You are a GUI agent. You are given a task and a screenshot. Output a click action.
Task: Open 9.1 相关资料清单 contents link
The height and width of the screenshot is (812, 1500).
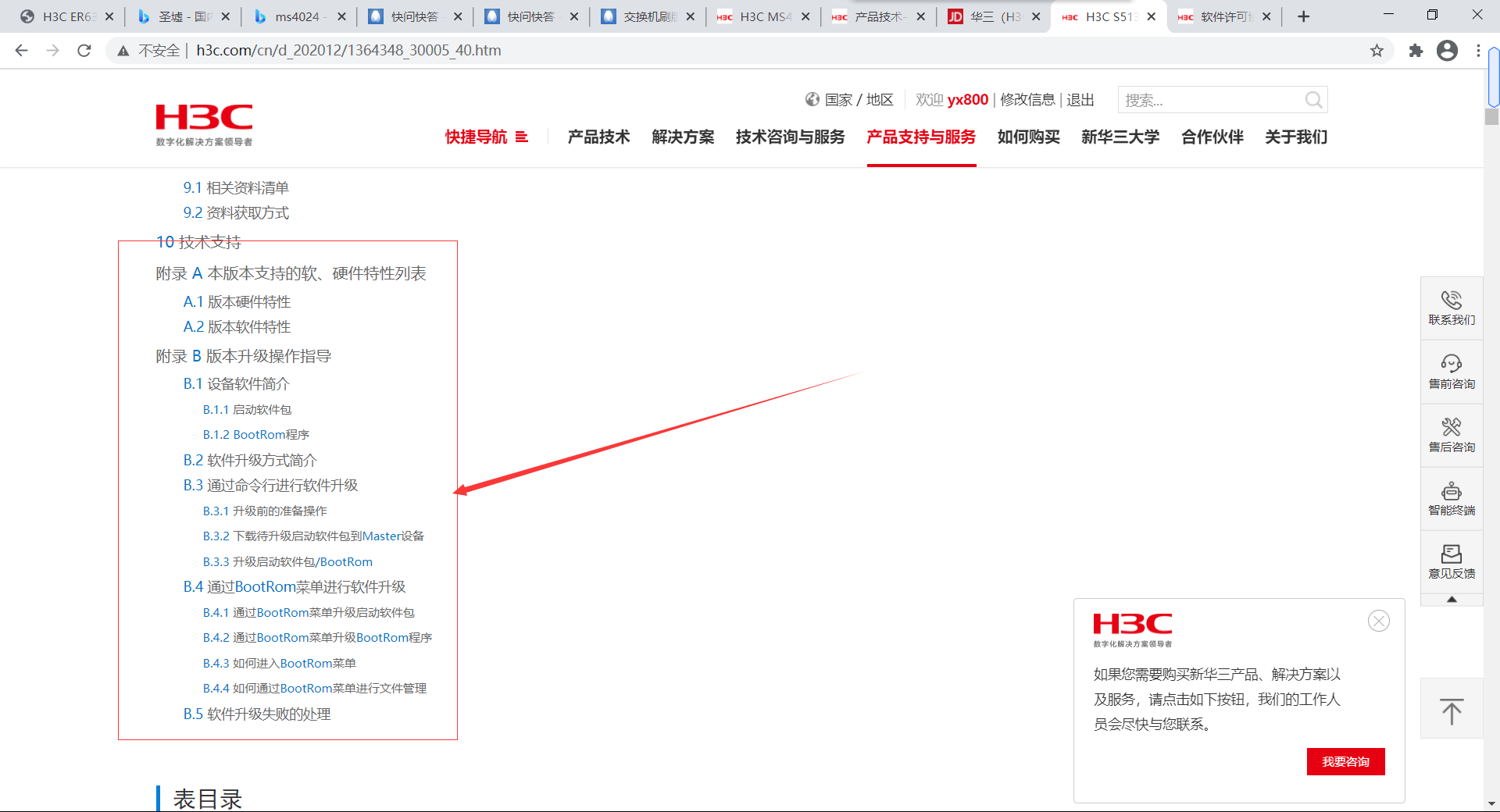(236, 187)
